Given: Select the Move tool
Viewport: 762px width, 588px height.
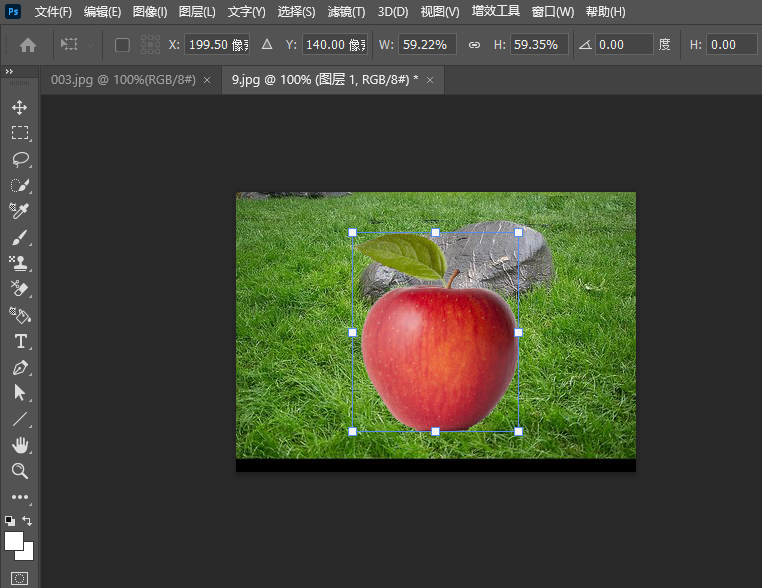Looking at the screenshot, I should (20, 107).
